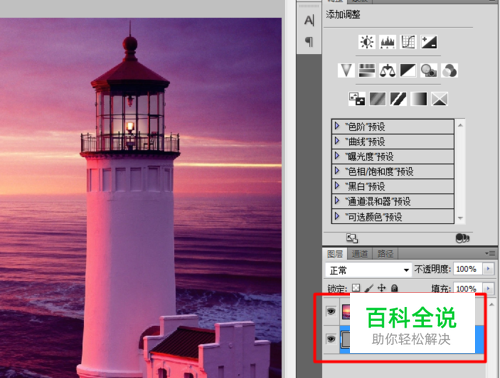This screenshot has height=378, width=500.
Task: Add a Channel Mixer adjustment
Action: click(449, 70)
